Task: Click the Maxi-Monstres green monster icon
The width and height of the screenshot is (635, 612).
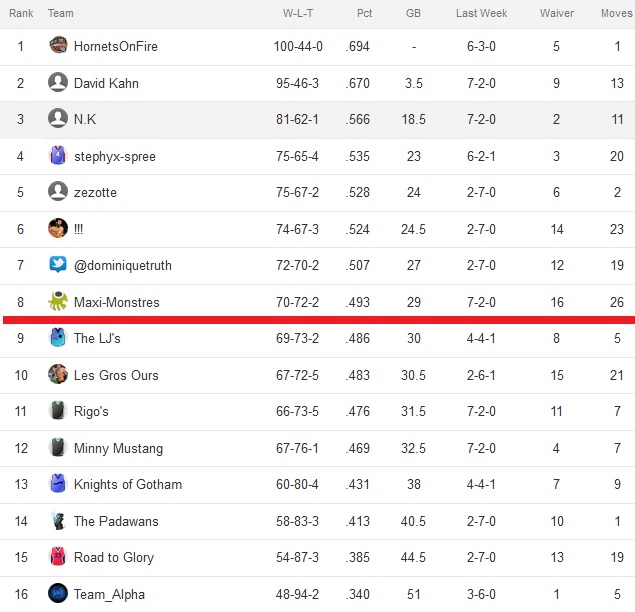Action: (58, 301)
